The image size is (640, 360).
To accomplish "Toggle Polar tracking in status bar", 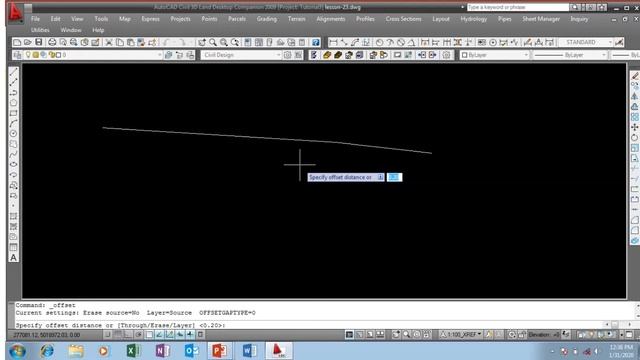I will pyautogui.click(x=139, y=335).
